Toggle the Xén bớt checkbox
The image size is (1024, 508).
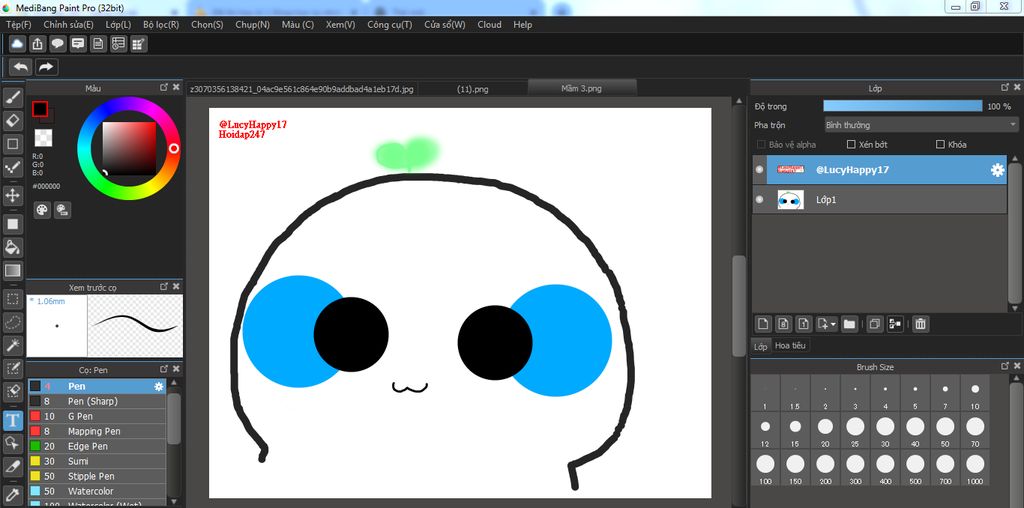point(851,144)
